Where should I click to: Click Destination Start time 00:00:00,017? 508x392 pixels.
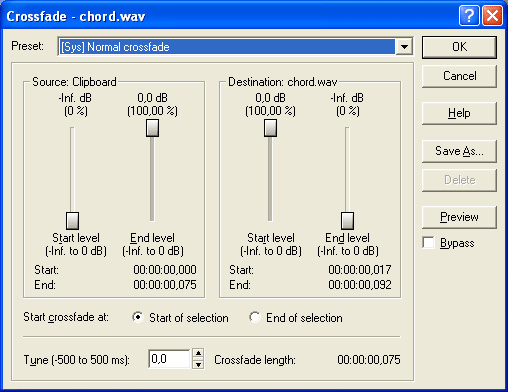[360, 269]
